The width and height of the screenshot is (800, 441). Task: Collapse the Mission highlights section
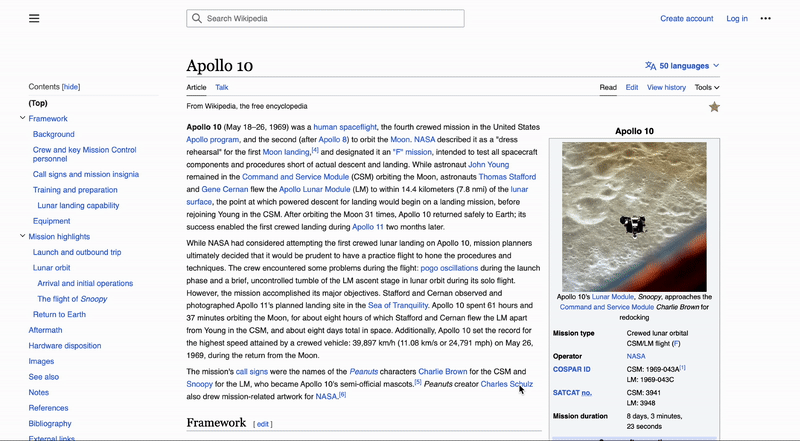pyautogui.click(x=22, y=237)
